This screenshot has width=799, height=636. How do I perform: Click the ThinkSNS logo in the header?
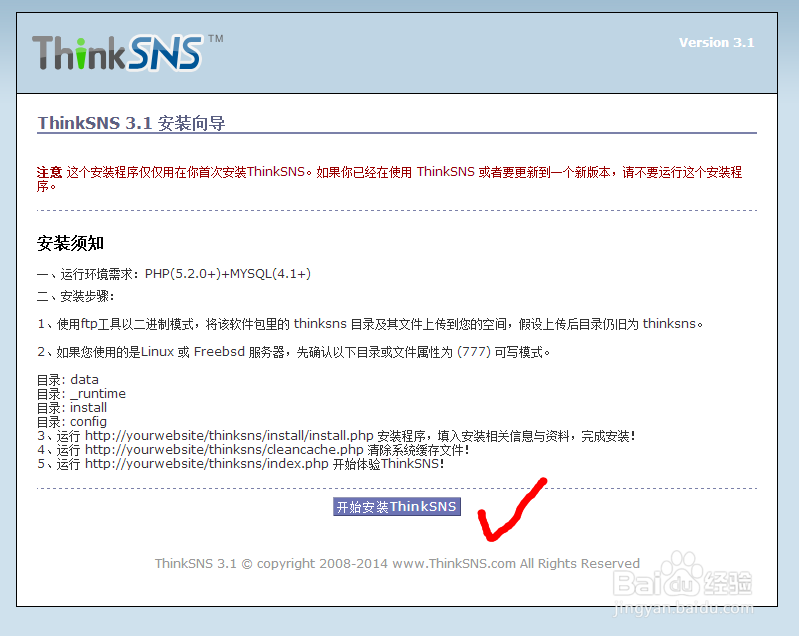(x=127, y=52)
